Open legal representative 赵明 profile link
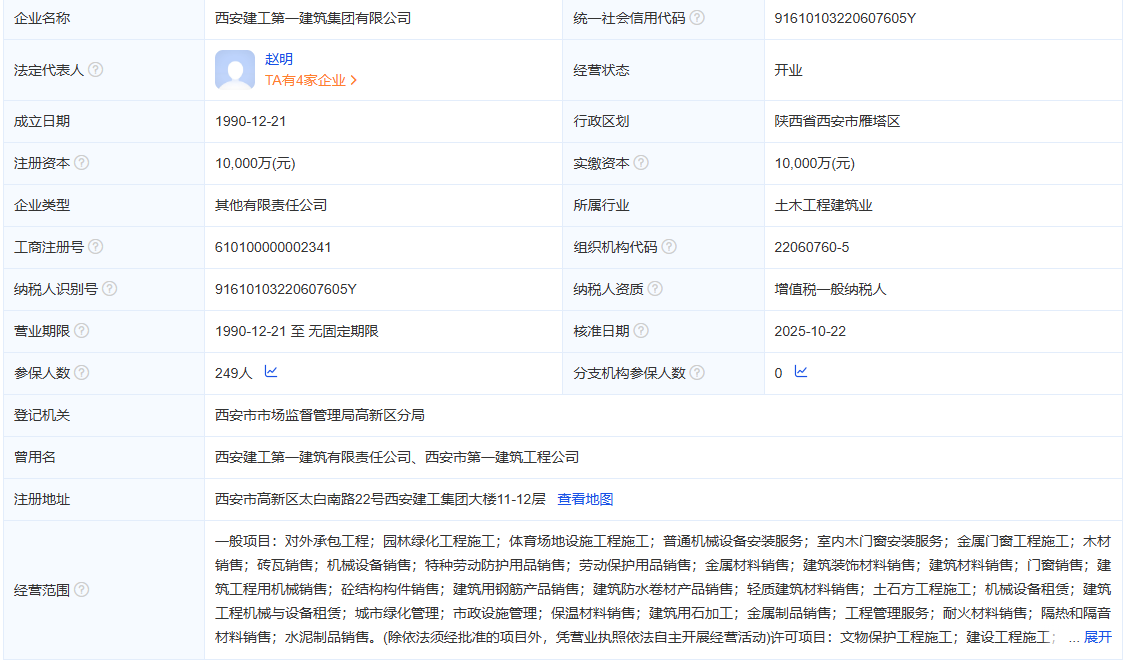 pos(278,59)
